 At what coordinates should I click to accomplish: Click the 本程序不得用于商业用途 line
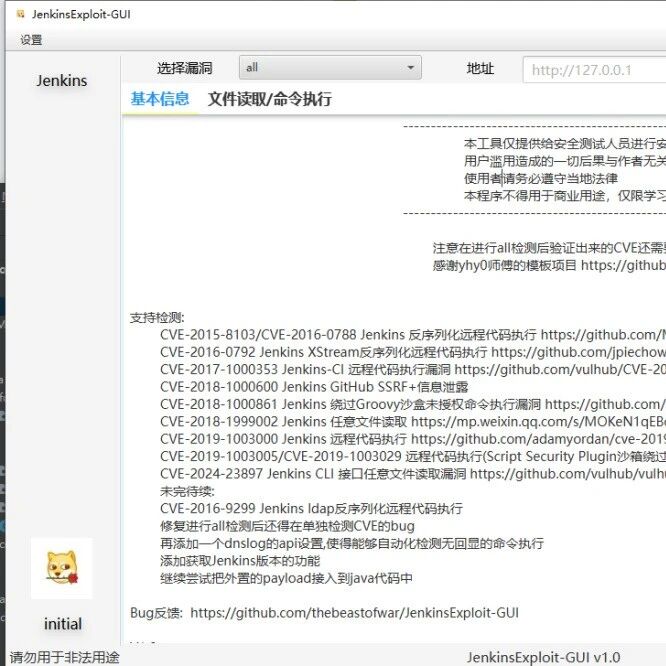pyautogui.click(x=565, y=196)
